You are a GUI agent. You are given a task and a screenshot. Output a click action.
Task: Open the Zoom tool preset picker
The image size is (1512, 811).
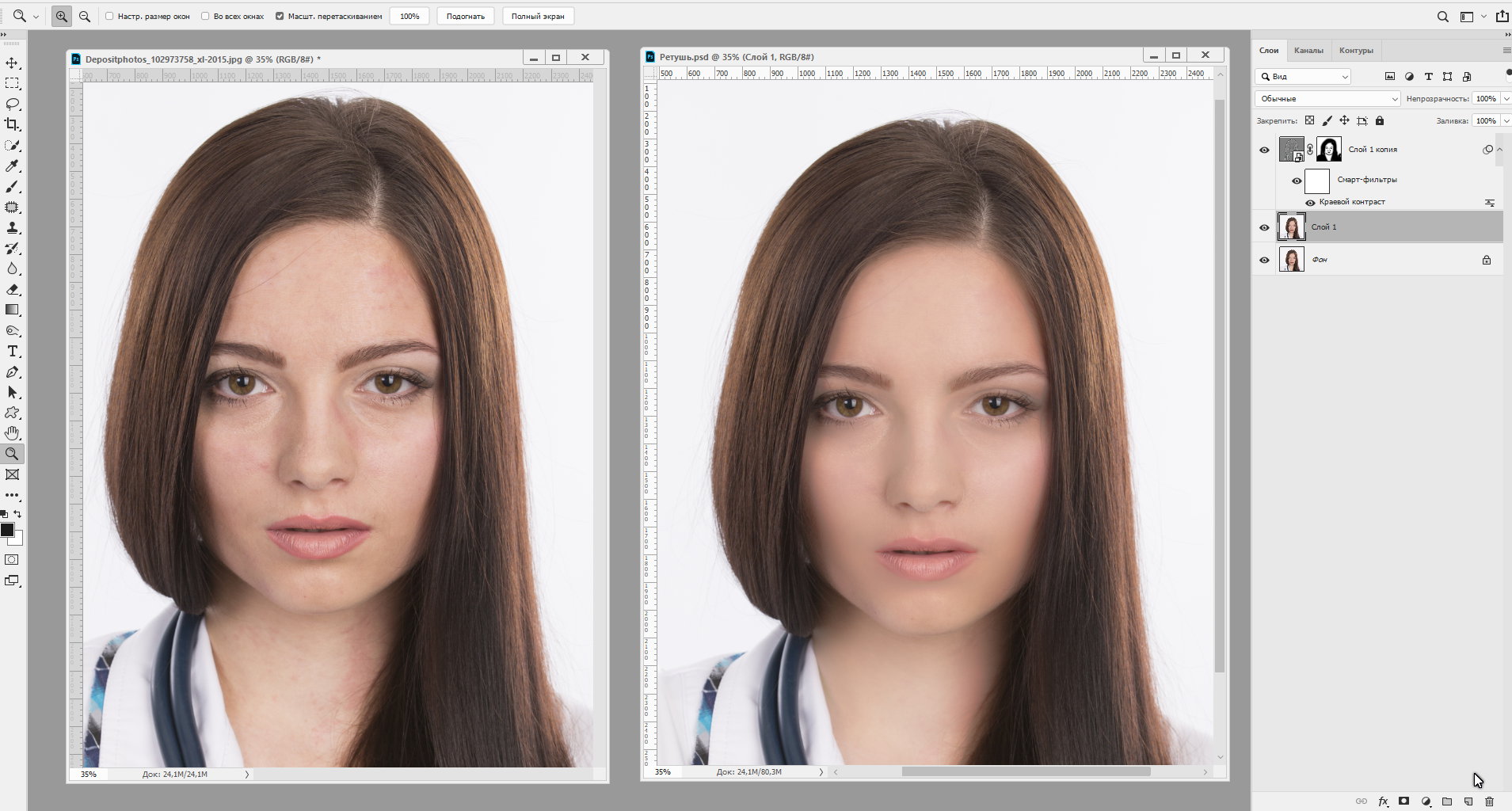point(25,16)
